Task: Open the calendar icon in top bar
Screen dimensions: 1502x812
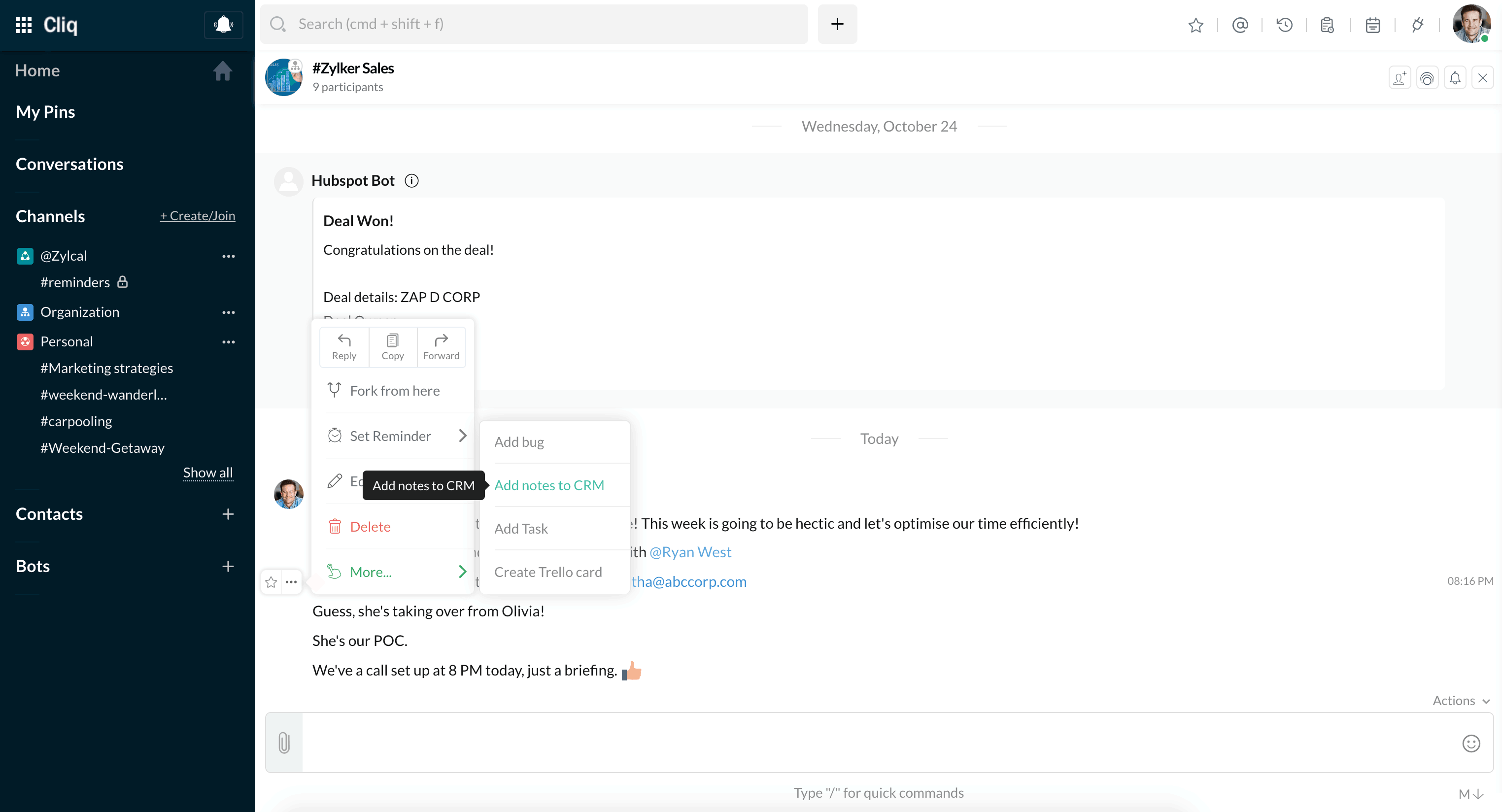Action: pos(1372,25)
